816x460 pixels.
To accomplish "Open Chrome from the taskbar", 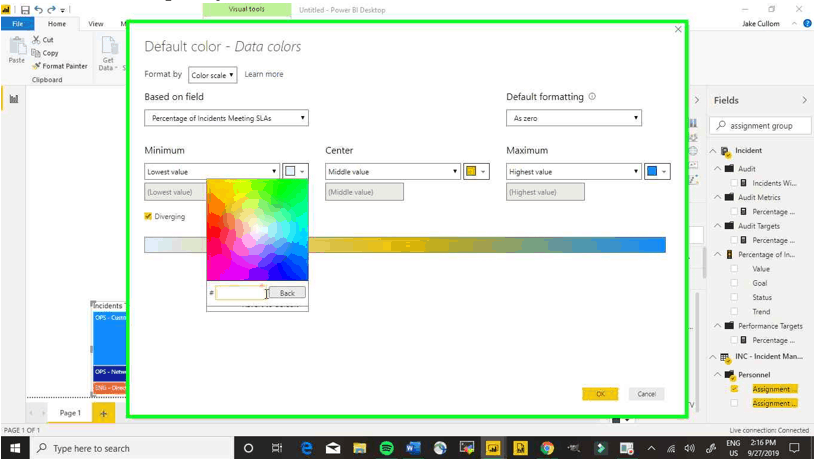I will pyautogui.click(x=546, y=448).
